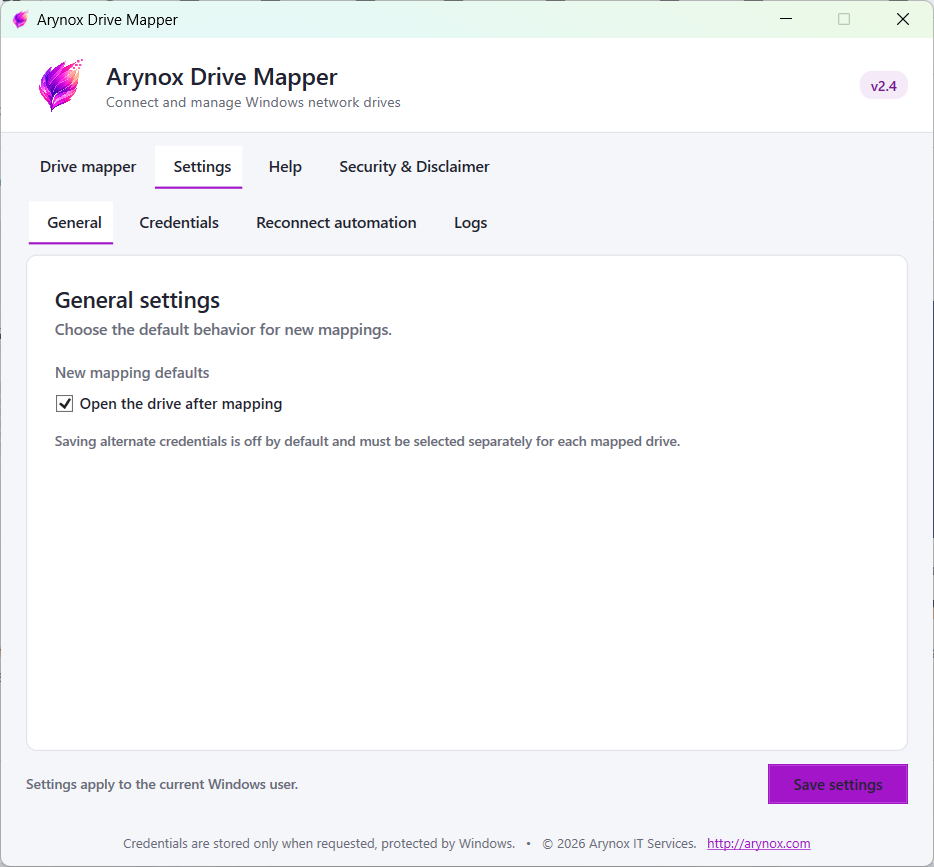Click the Save settings button
This screenshot has width=934, height=867.
tap(838, 784)
